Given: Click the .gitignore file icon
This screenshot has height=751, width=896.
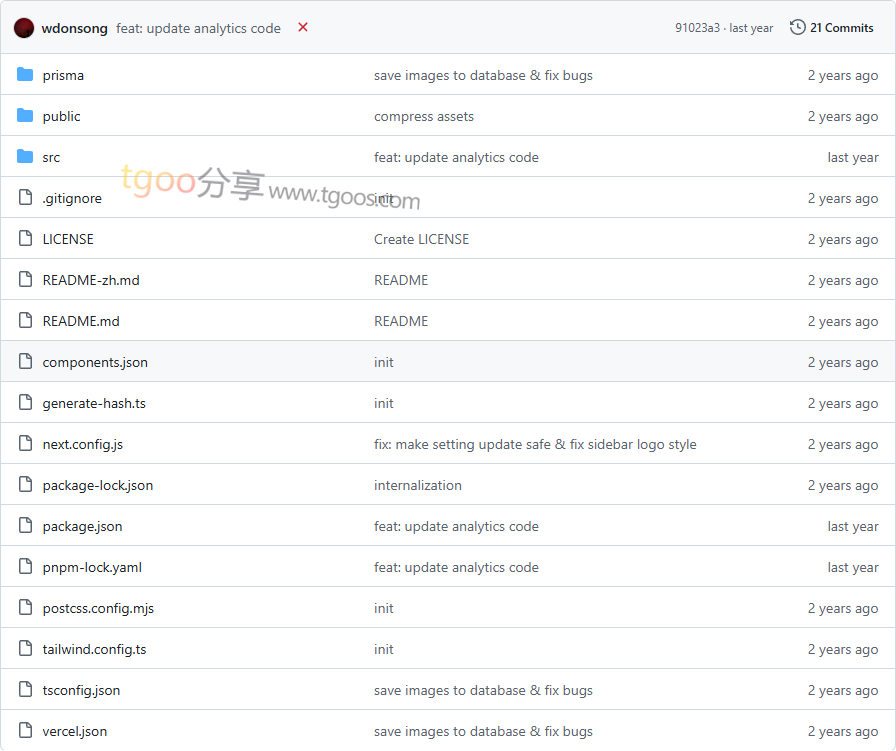Looking at the screenshot, I should point(25,198).
